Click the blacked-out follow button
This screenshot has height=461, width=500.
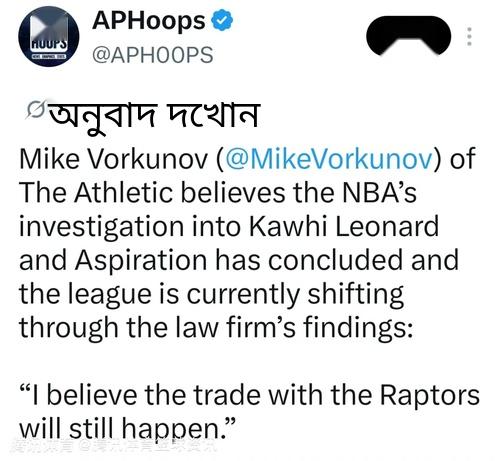pos(408,36)
